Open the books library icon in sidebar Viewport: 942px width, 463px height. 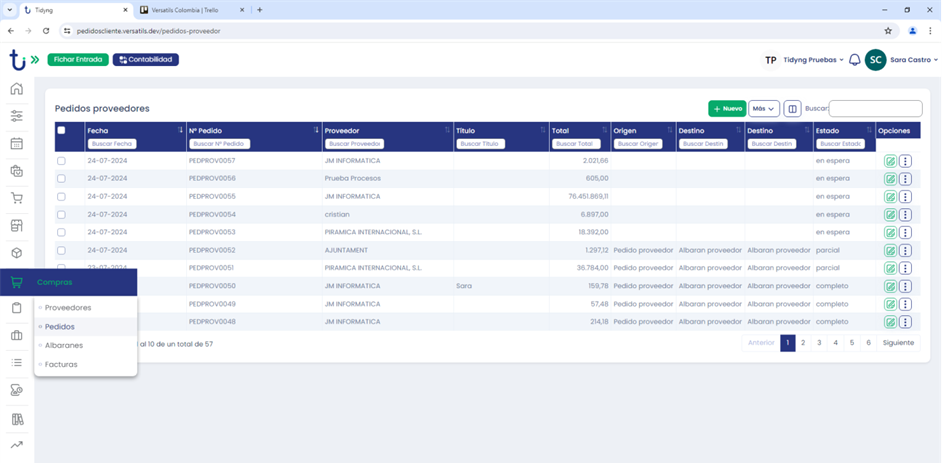pos(16,418)
